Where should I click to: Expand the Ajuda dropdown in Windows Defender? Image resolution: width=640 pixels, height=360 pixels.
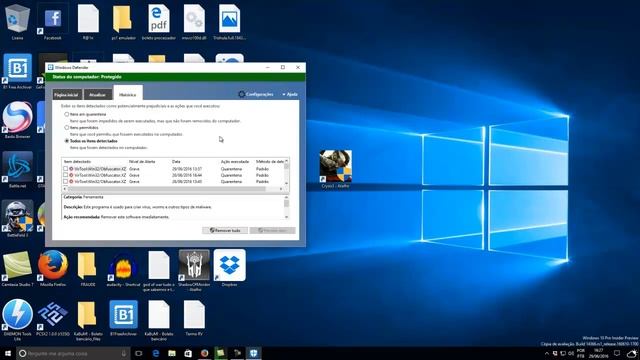coord(290,94)
